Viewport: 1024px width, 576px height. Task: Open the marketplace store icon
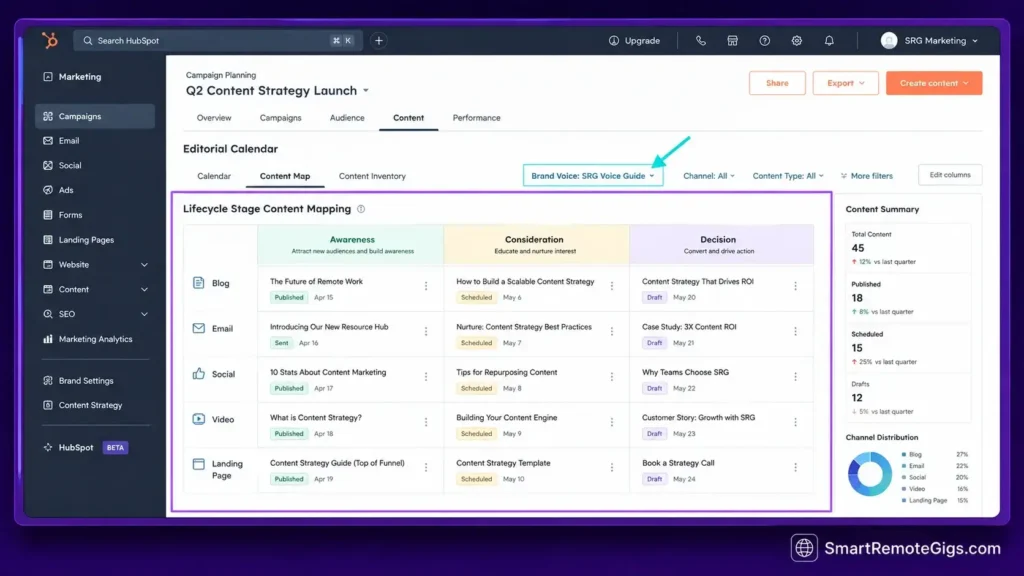[732, 40]
